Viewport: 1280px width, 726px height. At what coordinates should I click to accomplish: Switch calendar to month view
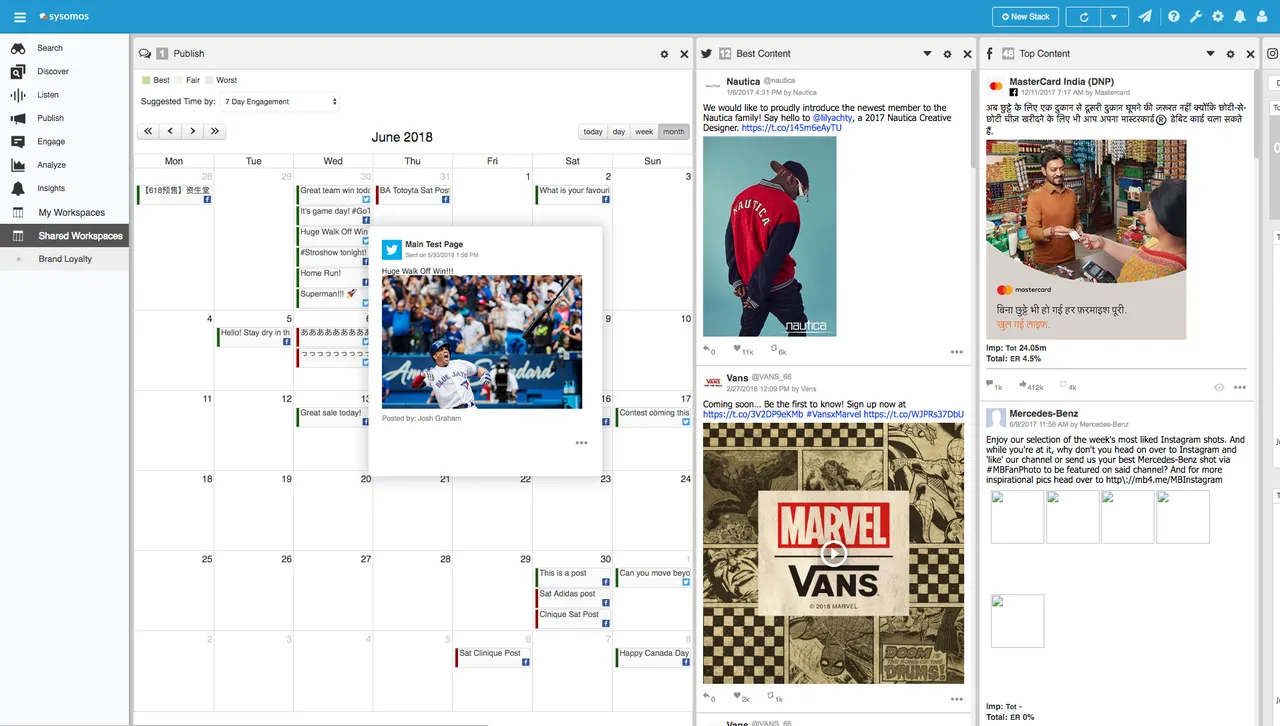[x=674, y=132]
